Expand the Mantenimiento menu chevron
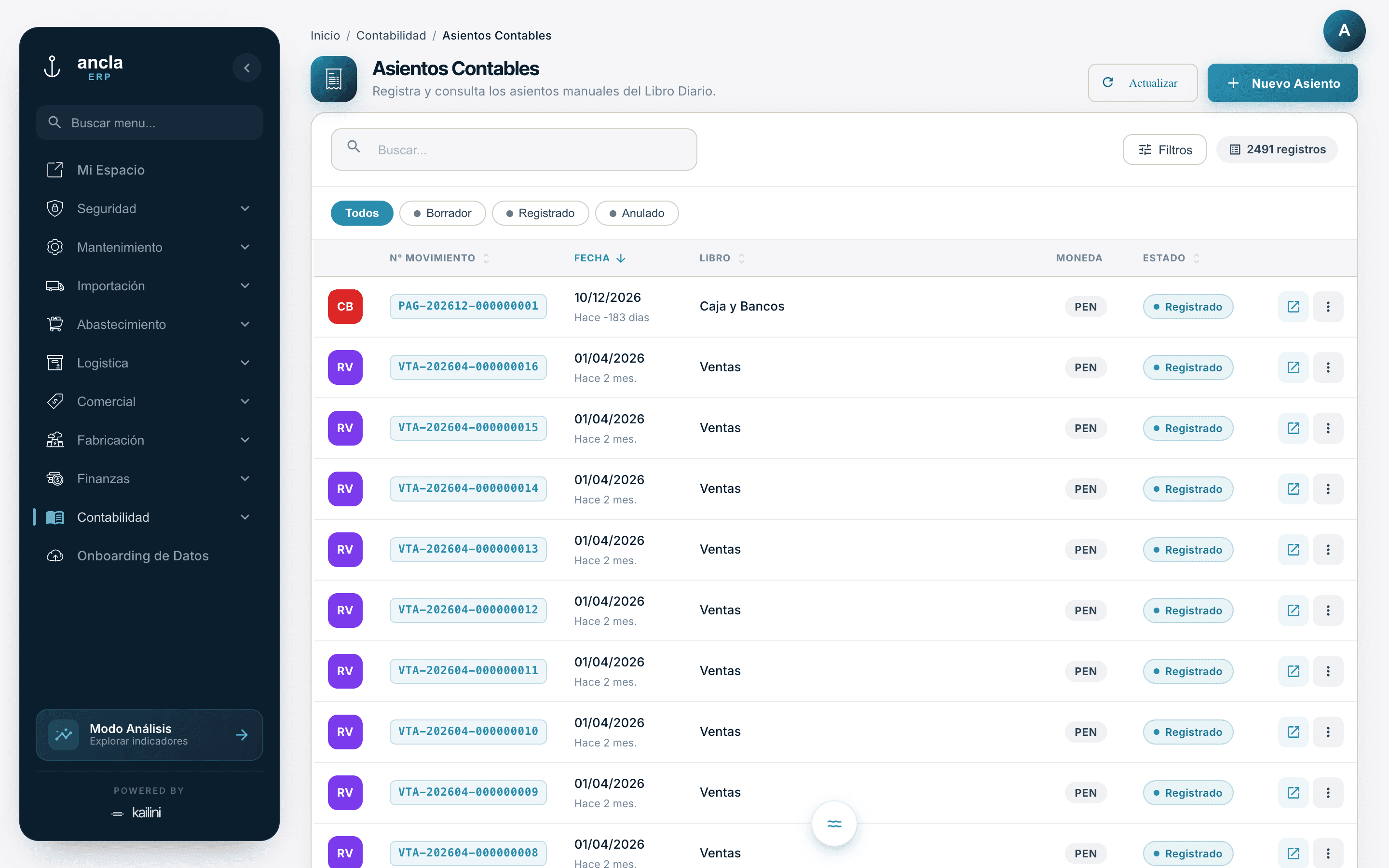 [245, 247]
